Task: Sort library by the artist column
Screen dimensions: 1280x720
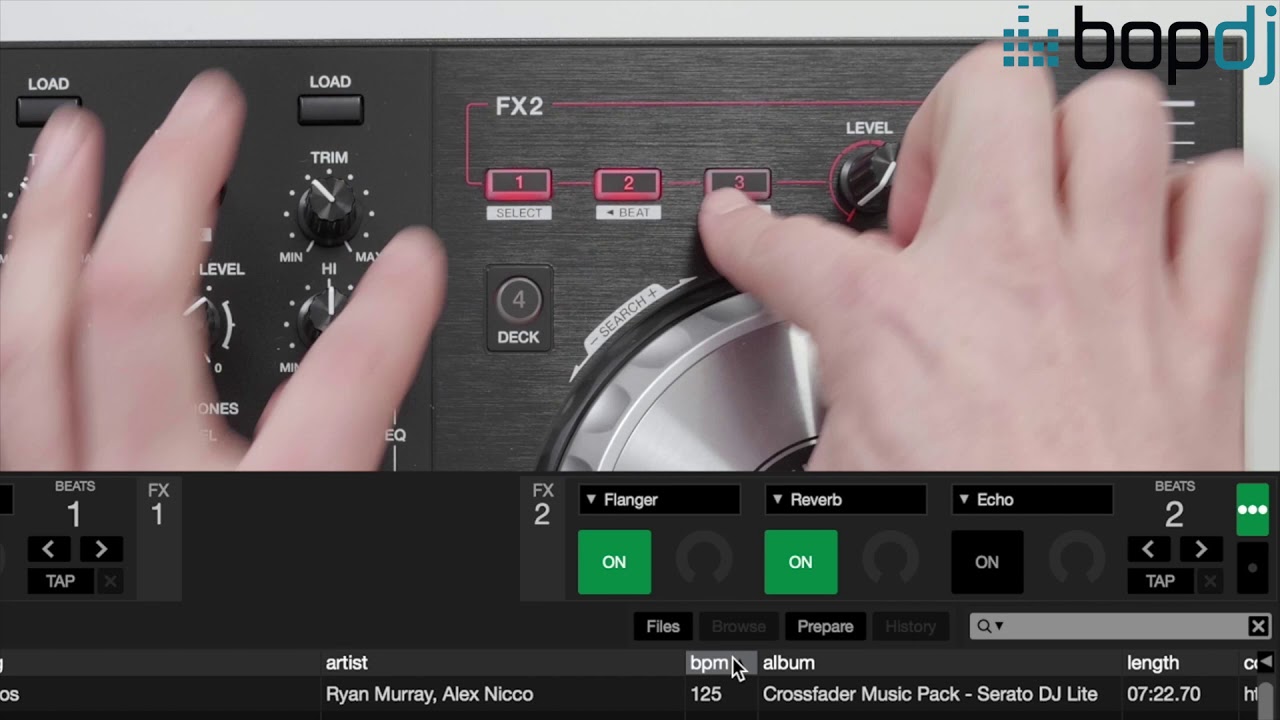Action: (503, 663)
